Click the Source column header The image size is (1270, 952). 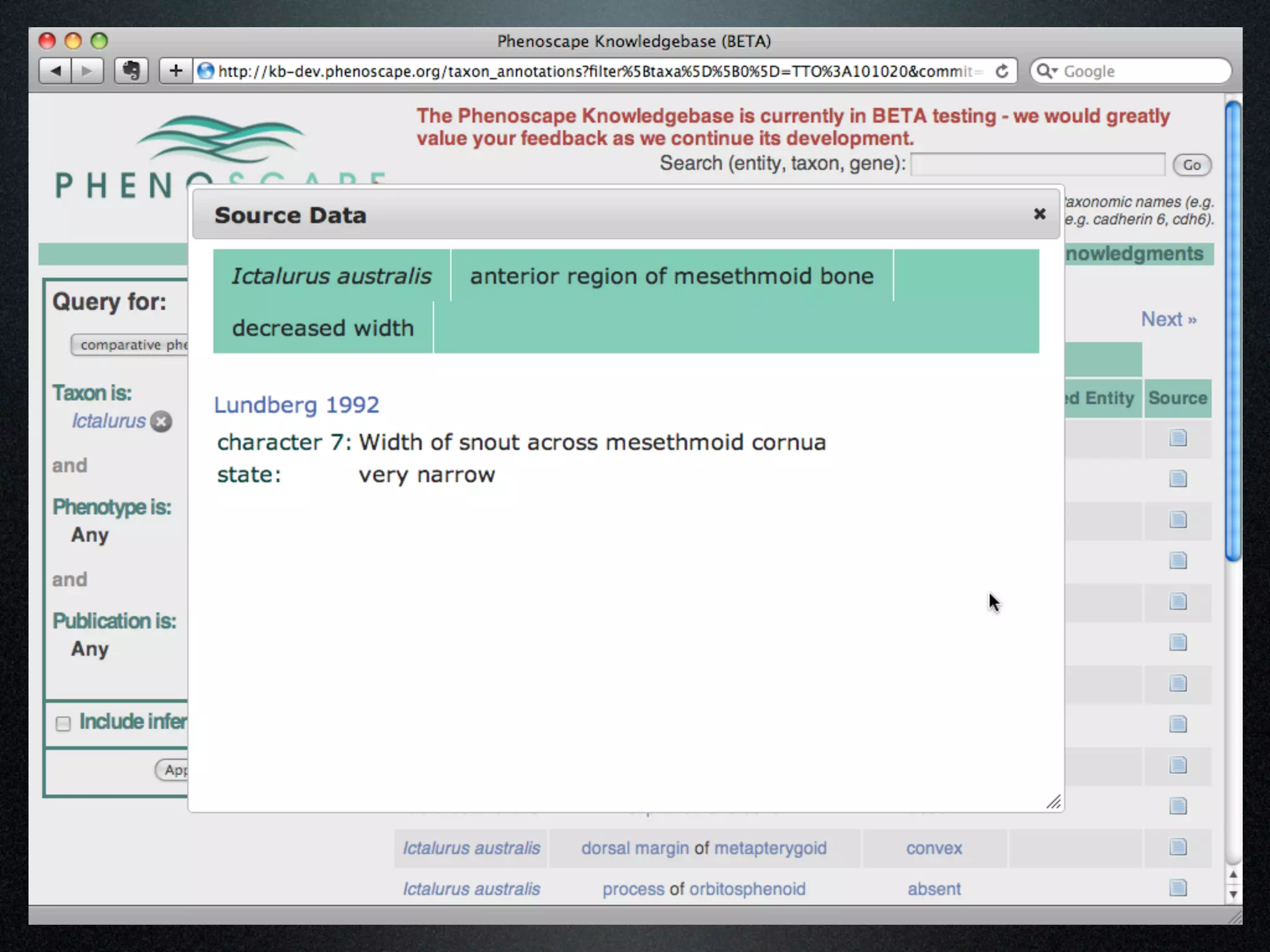pyautogui.click(x=1177, y=398)
